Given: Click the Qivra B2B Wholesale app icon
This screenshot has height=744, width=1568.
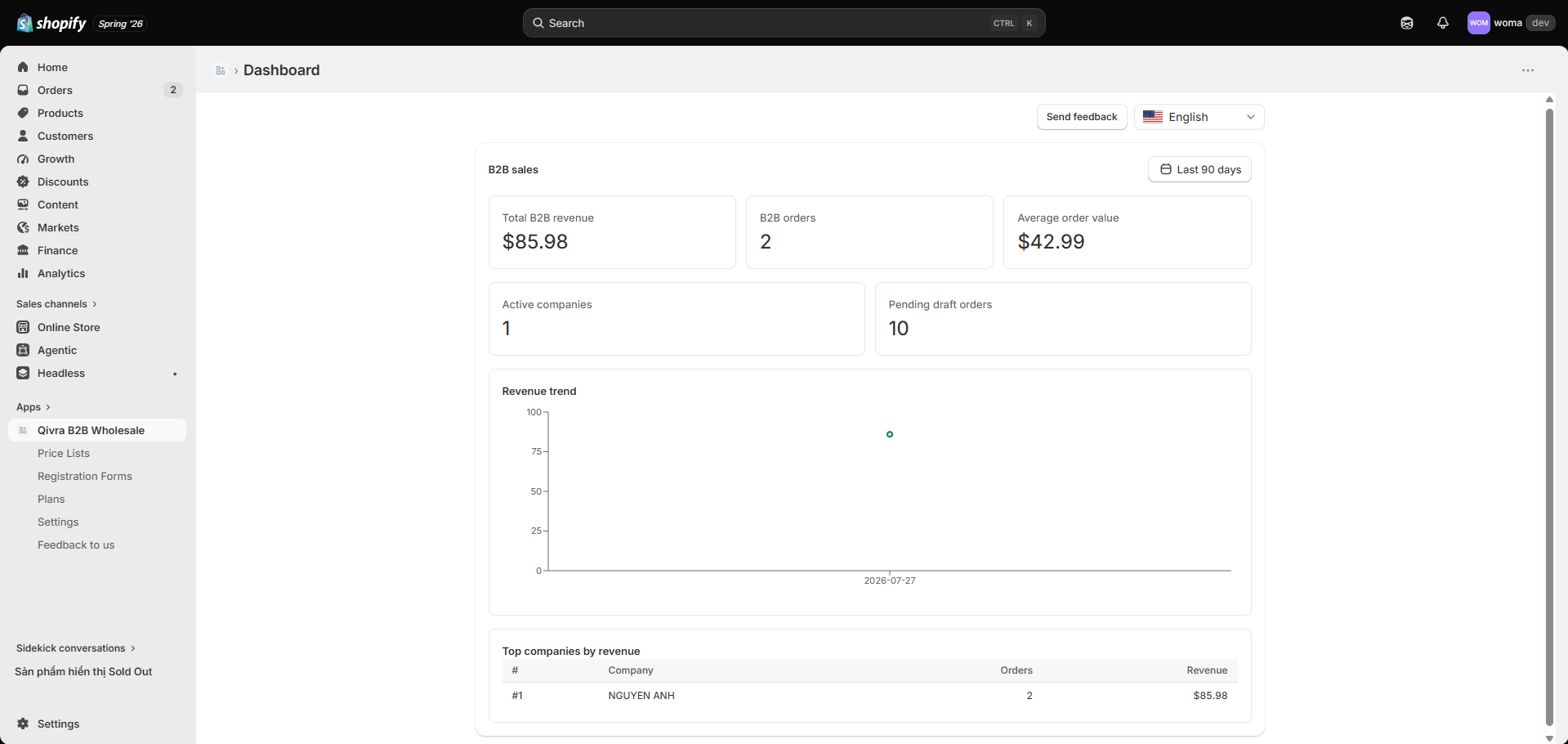Looking at the screenshot, I should [x=23, y=430].
